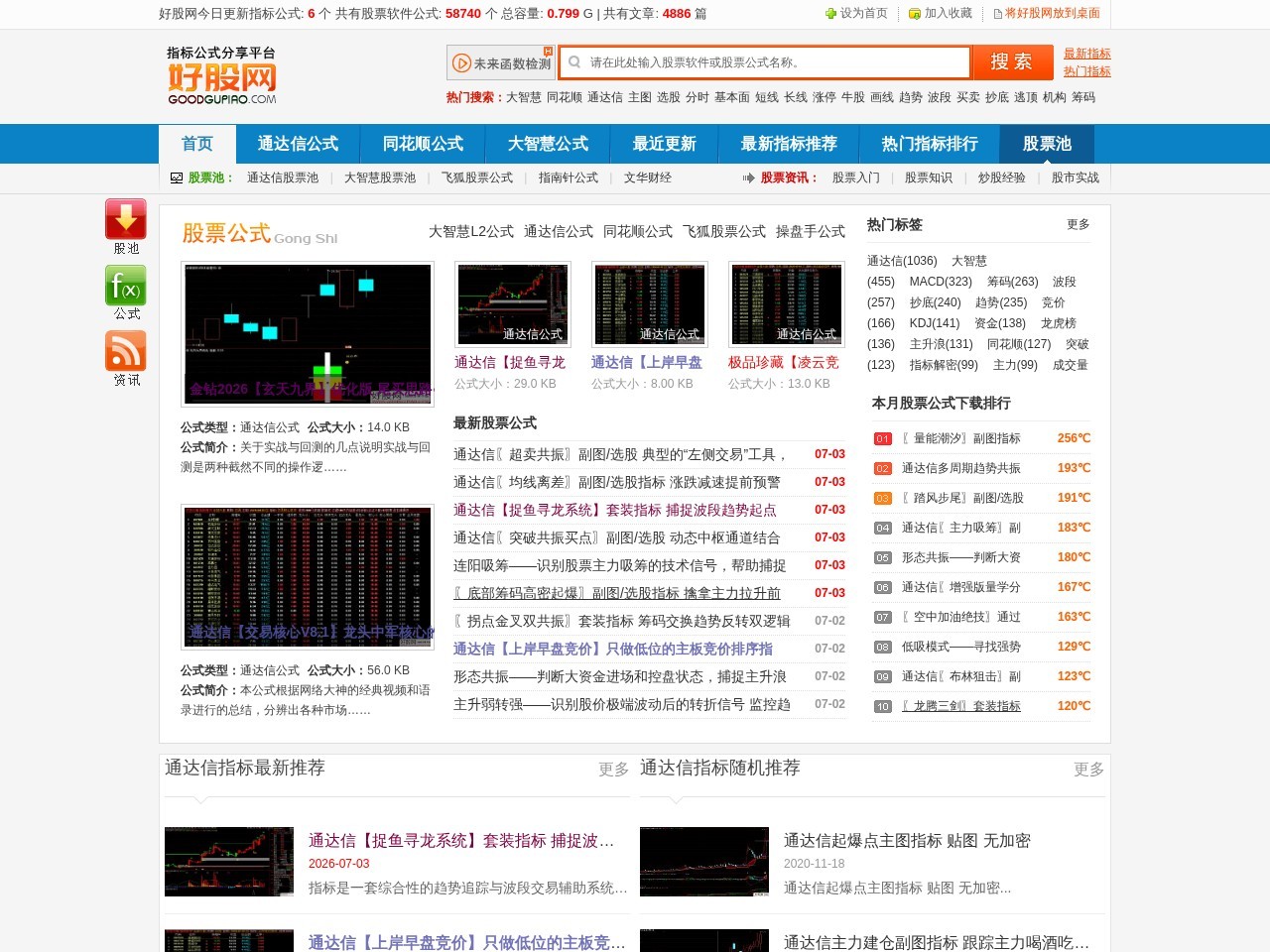This screenshot has width=1270, height=952.
Task: Click the 飞狐股票公式 sub-navigation link
Action: coord(477,178)
